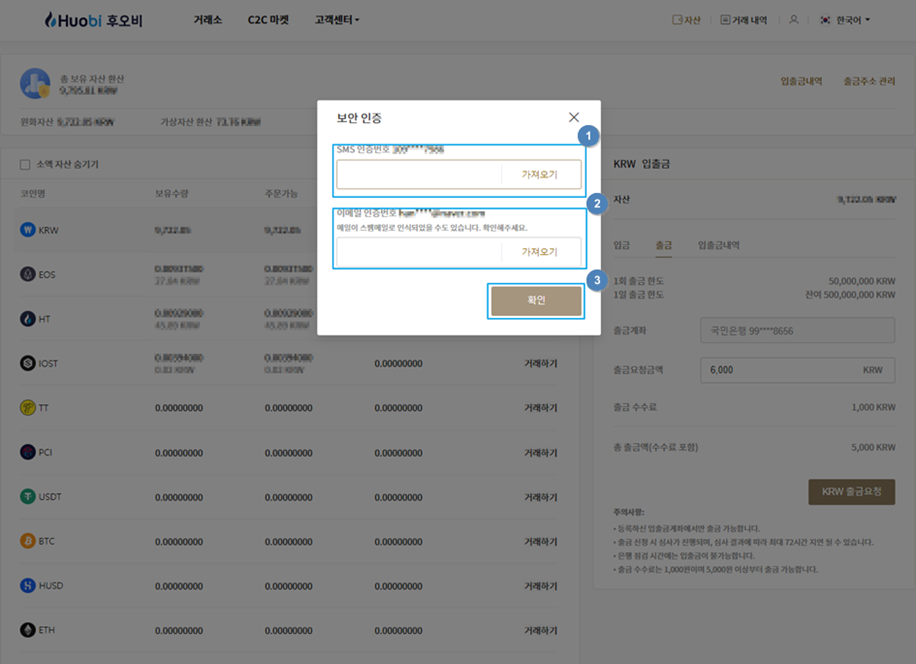Click 거래하기 in the TT row
Viewport: 916px width, 664px height.
point(540,408)
